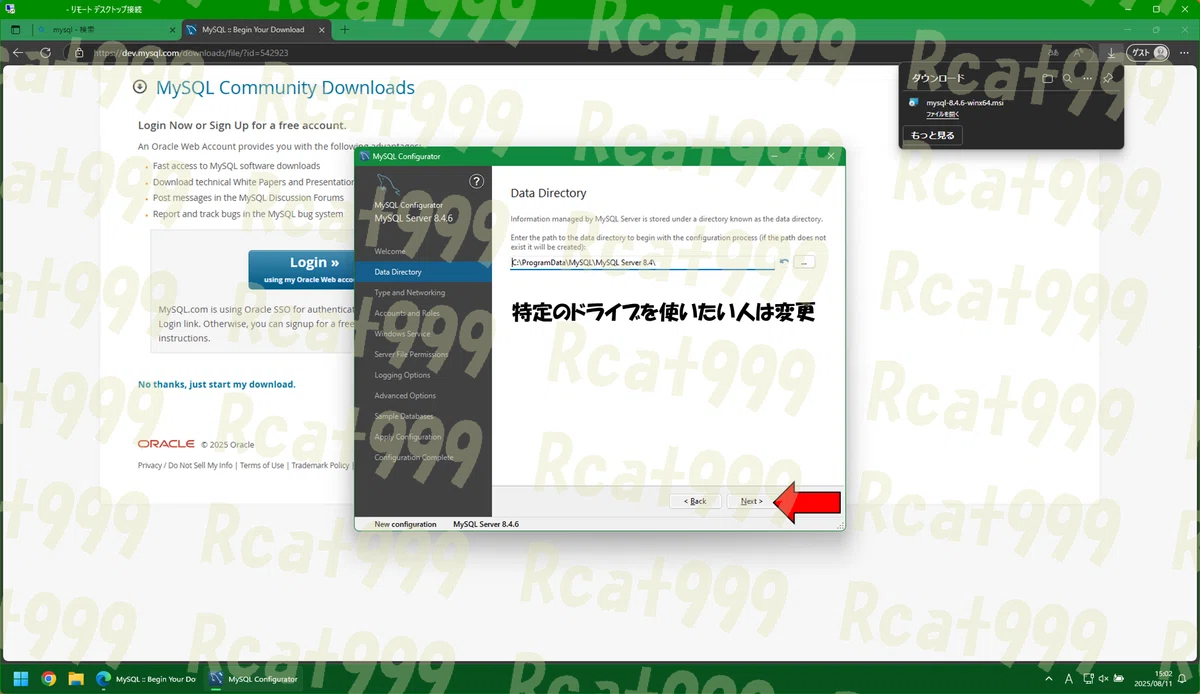Image resolution: width=1200 pixels, height=694 pixels.
Task: Click the download icon beside MySQL Community Downloads heading
Action: pos(140,88)
